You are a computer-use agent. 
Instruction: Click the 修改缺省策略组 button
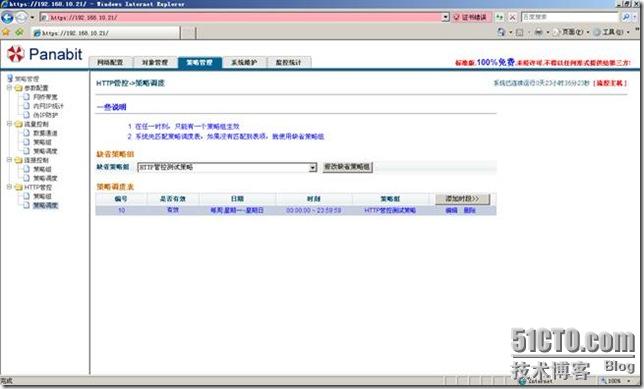347,167
